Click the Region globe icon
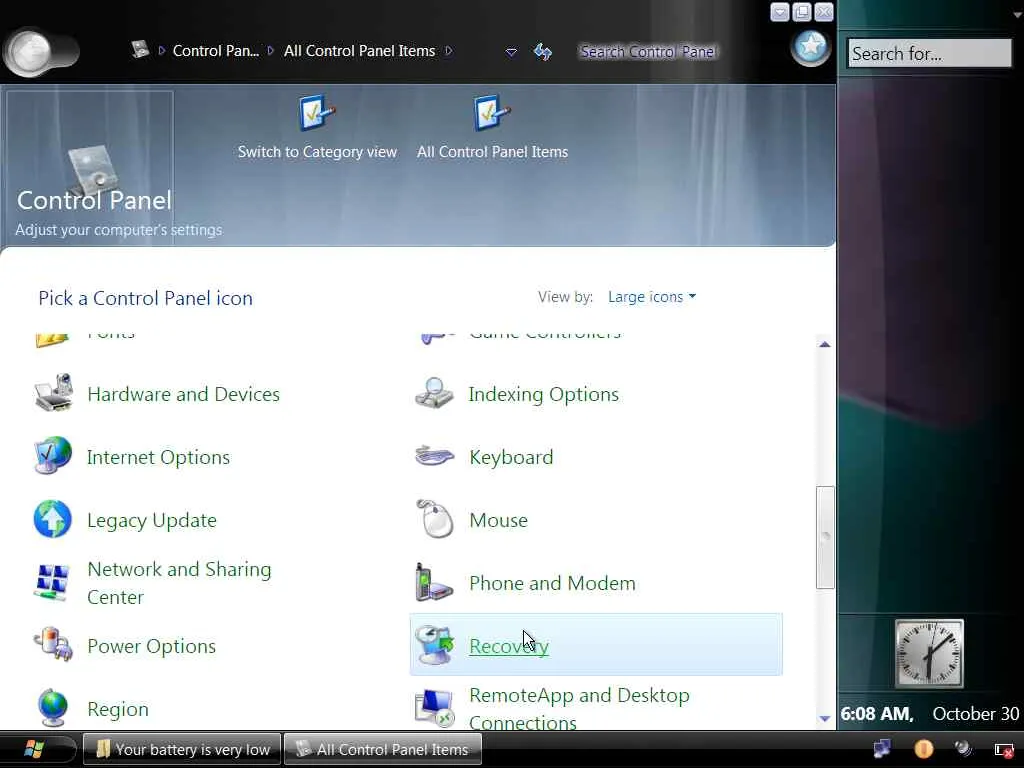Image resolution: width=1024 pixels, height=768 pixels. tap(53, 707)
